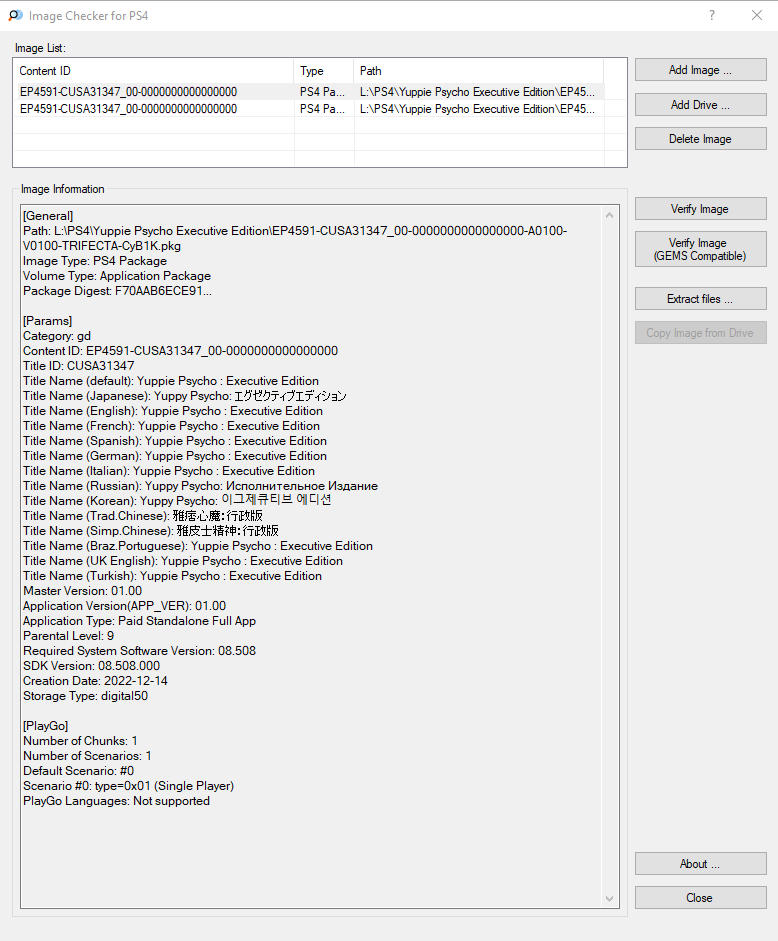
Task: Click the Volume Type: Application Package line
Action: click(x=117, y=276)
